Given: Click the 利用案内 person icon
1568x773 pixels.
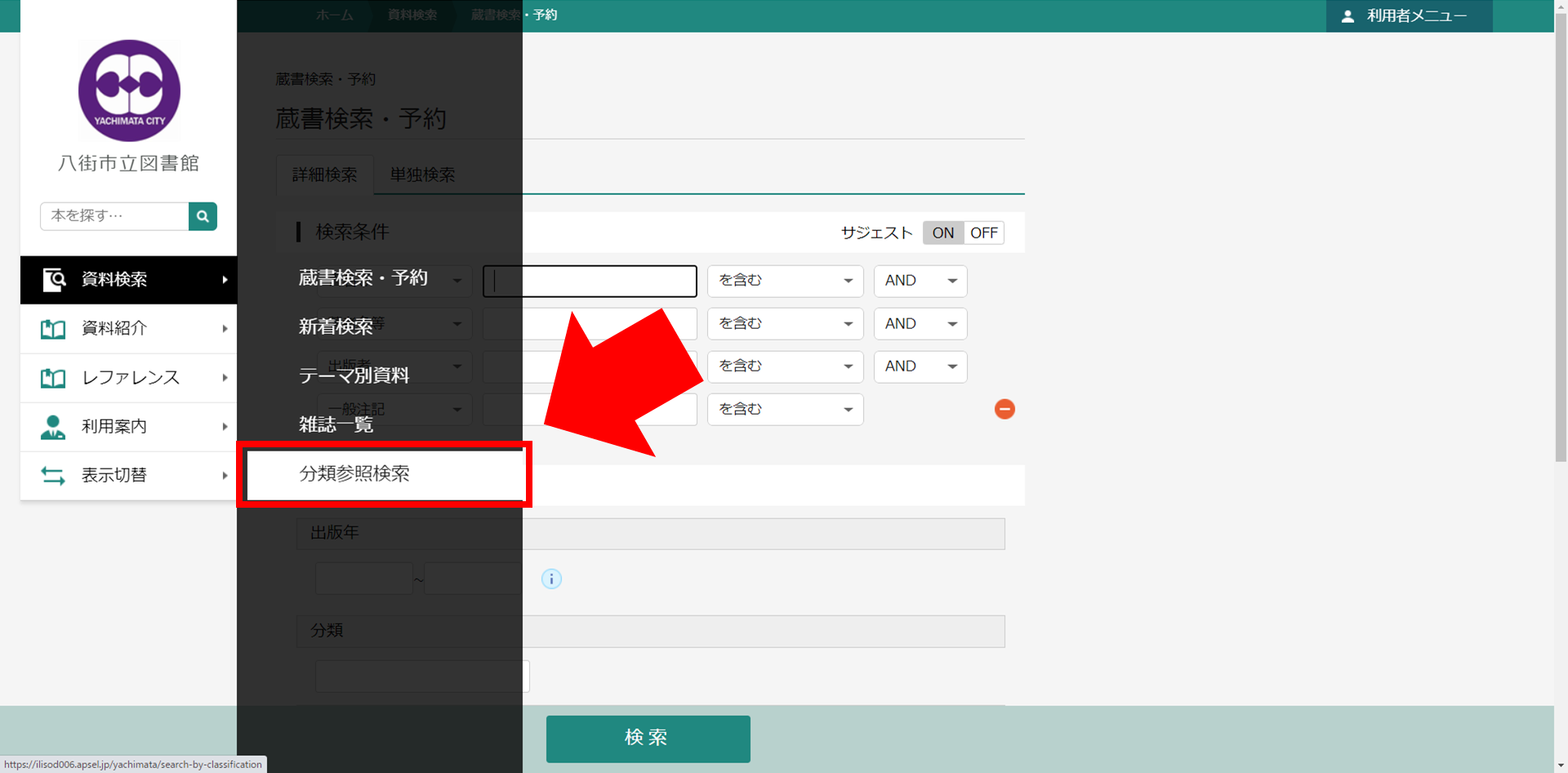Looking at the screenshot, I should point(53,427).
